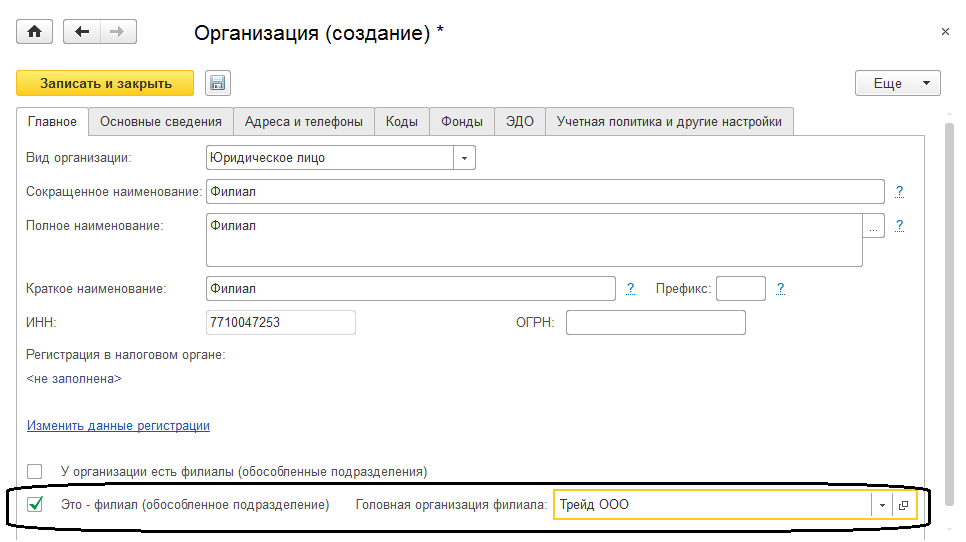Click the floppy disk save icon

coord(218,83)
